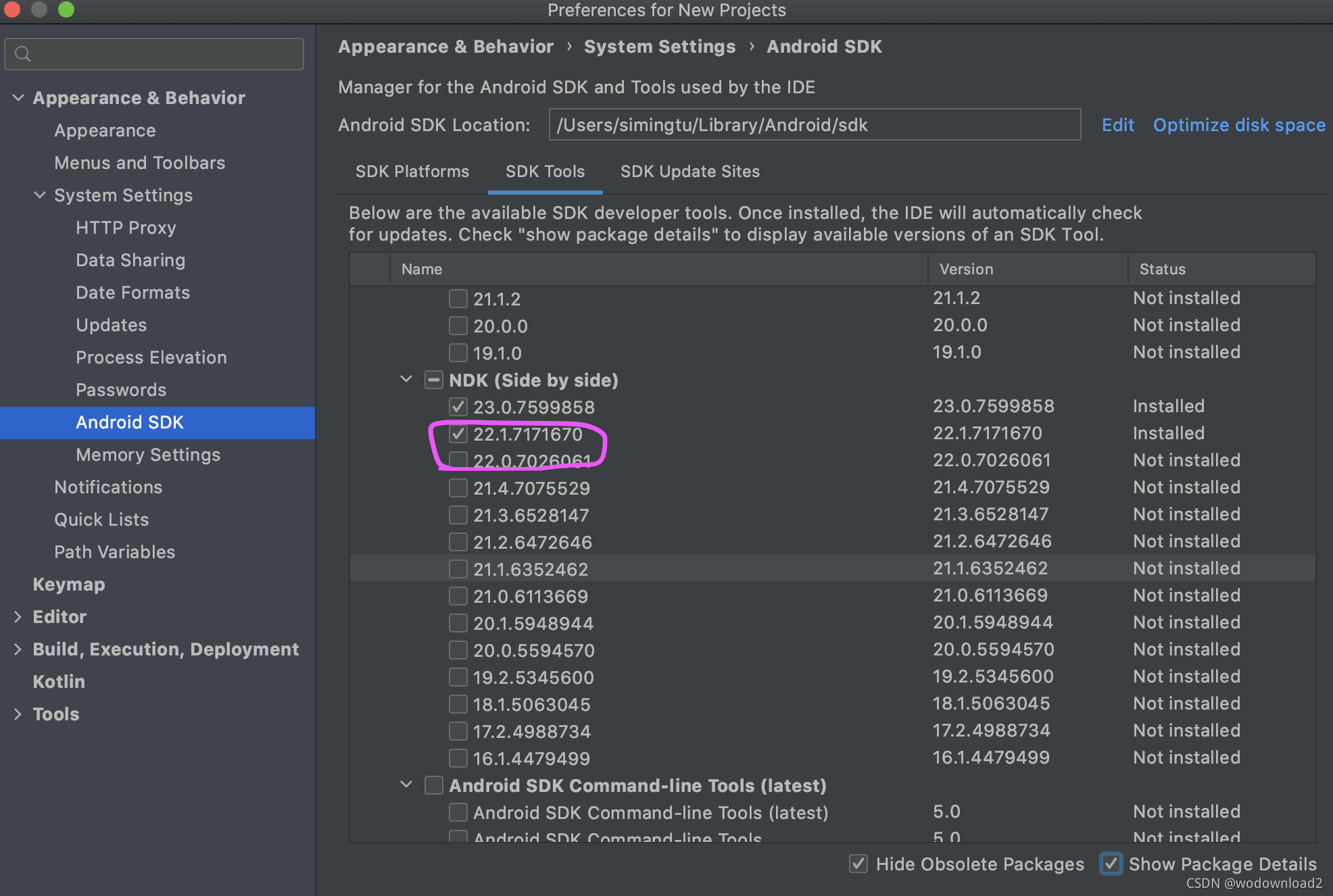Viewport: 1333px width, 896px height.
Task: Open Path Variables settings
Action: coord(114,552)
